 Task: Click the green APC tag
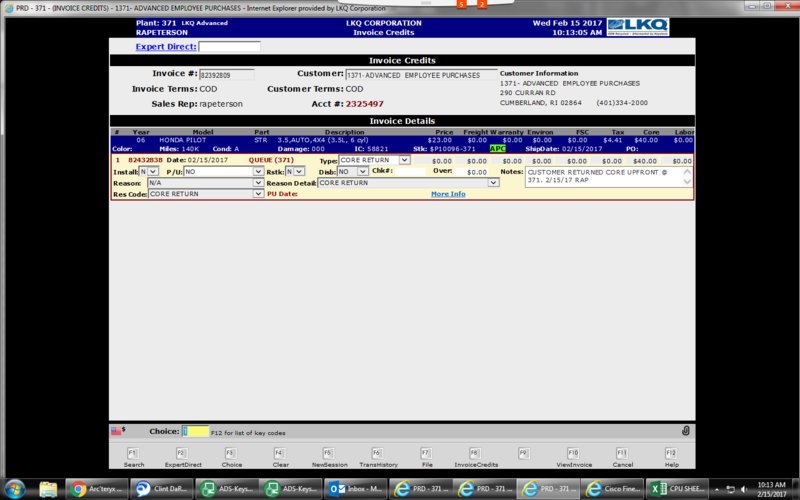[497, 149]
